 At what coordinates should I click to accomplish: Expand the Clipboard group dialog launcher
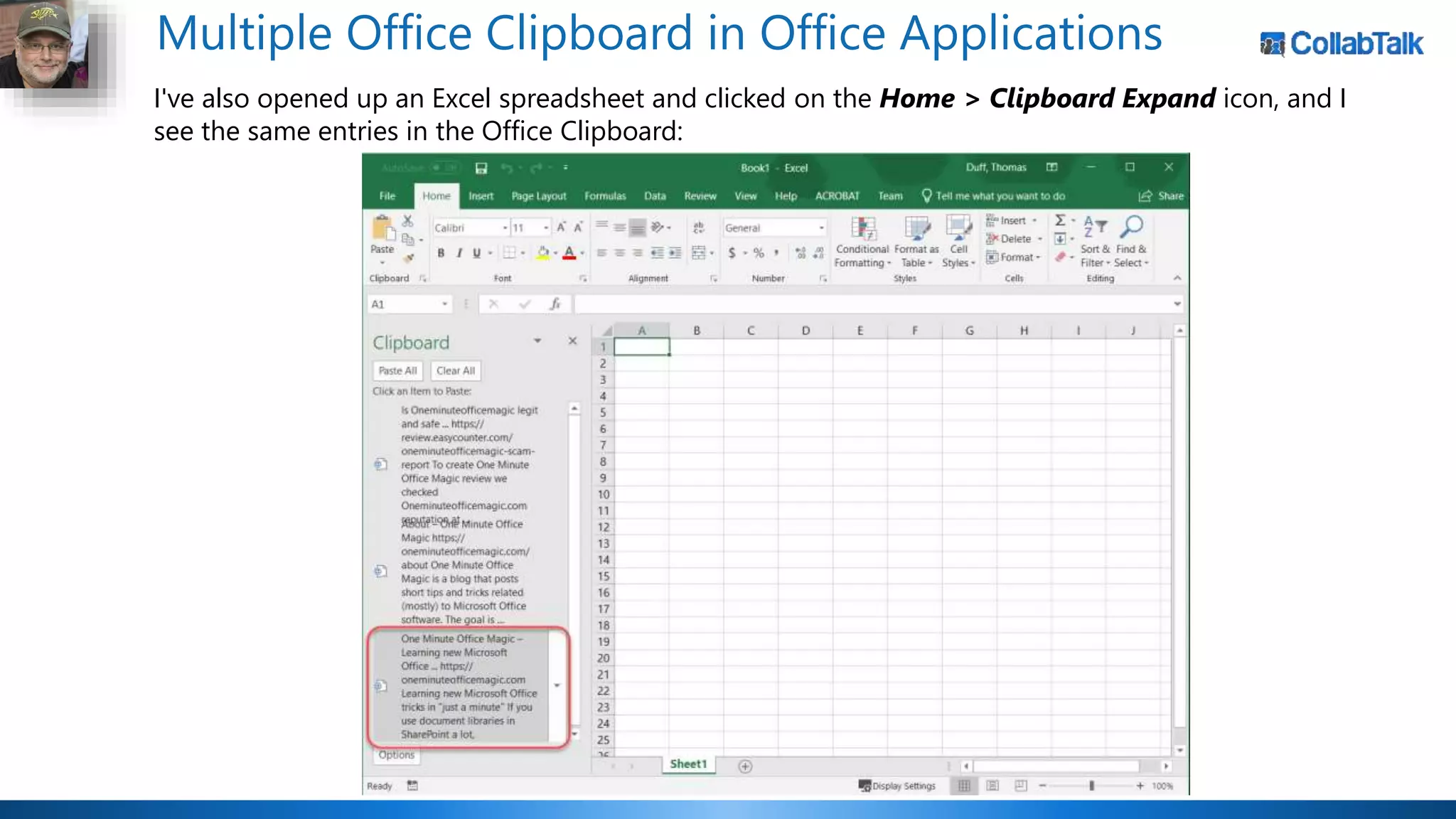422,279
